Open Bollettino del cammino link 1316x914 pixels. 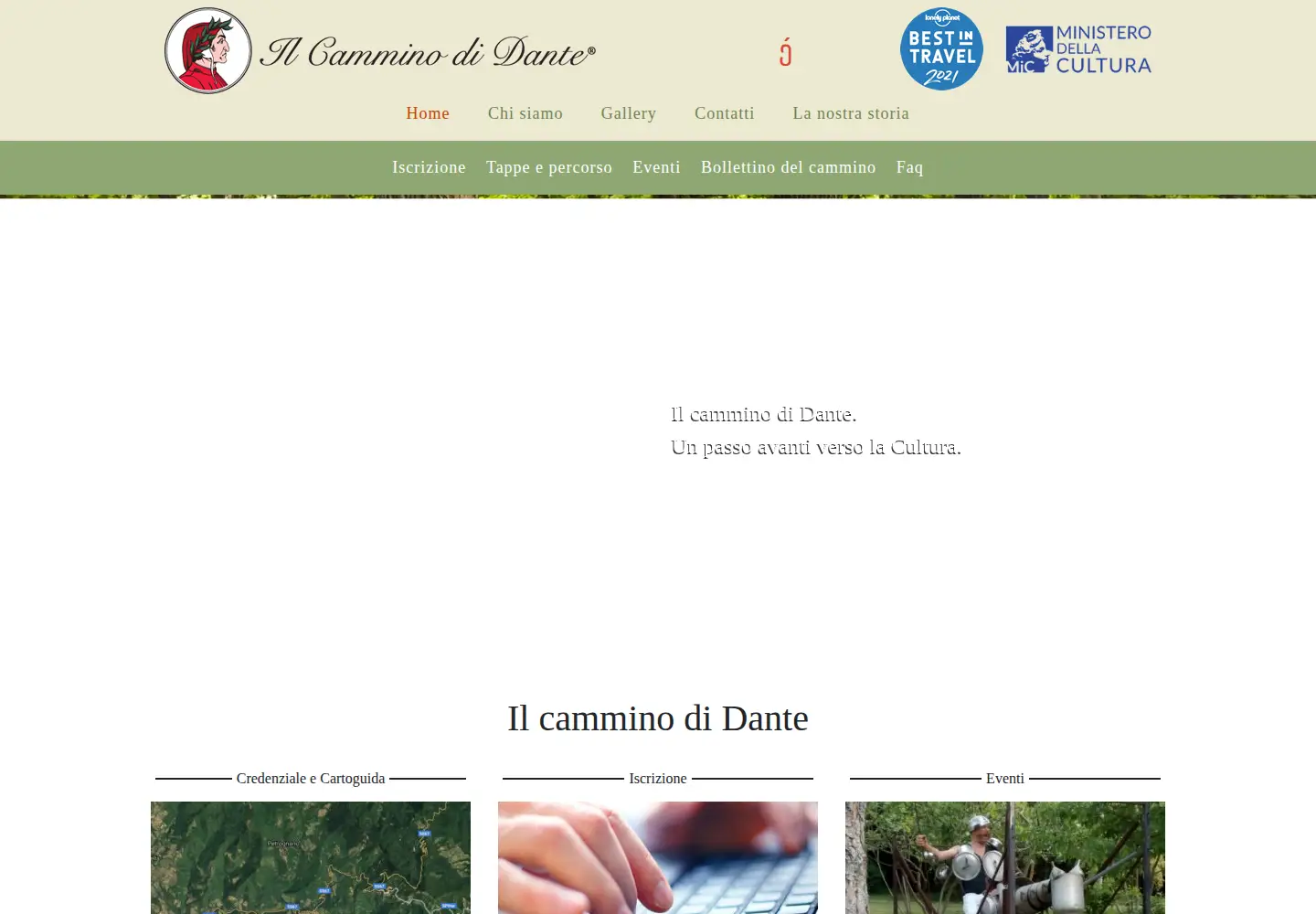[789, 167]
